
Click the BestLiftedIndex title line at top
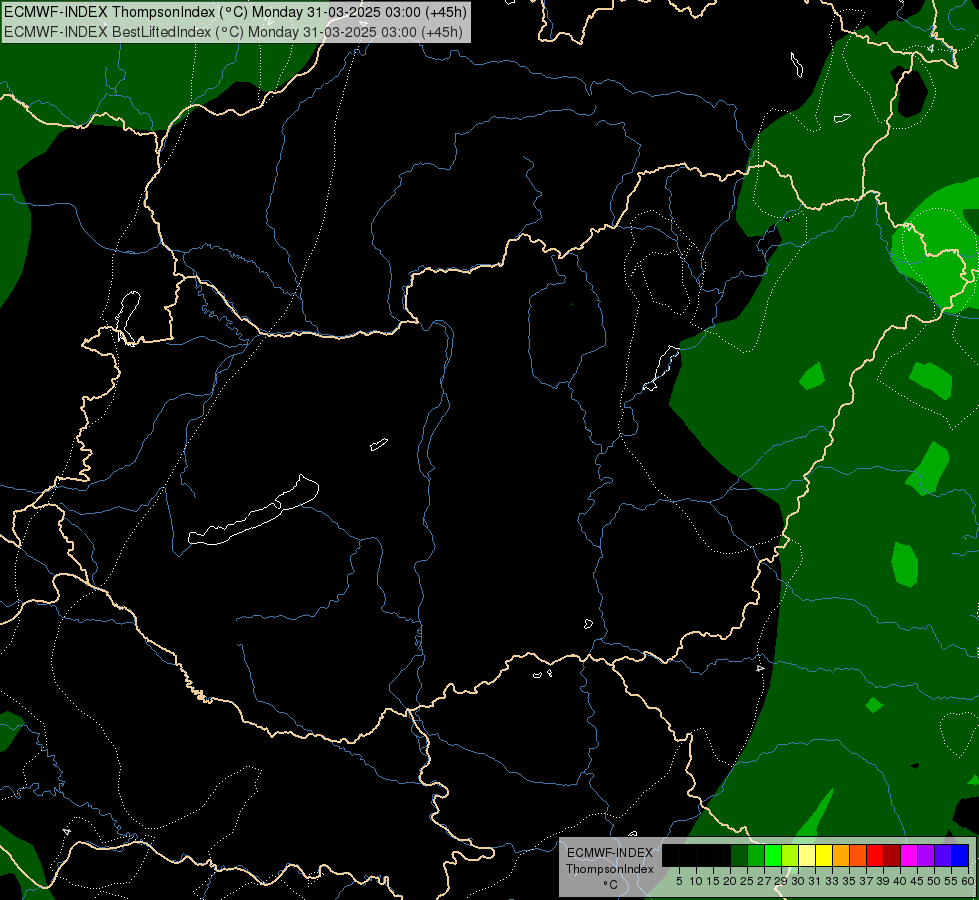233,32
